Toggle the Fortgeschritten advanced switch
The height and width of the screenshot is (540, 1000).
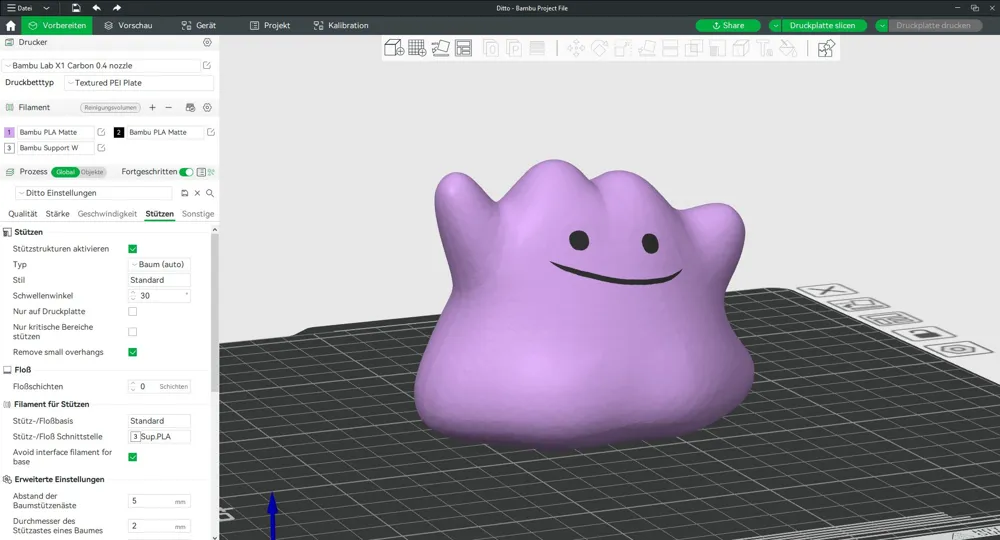click(186, 172)
